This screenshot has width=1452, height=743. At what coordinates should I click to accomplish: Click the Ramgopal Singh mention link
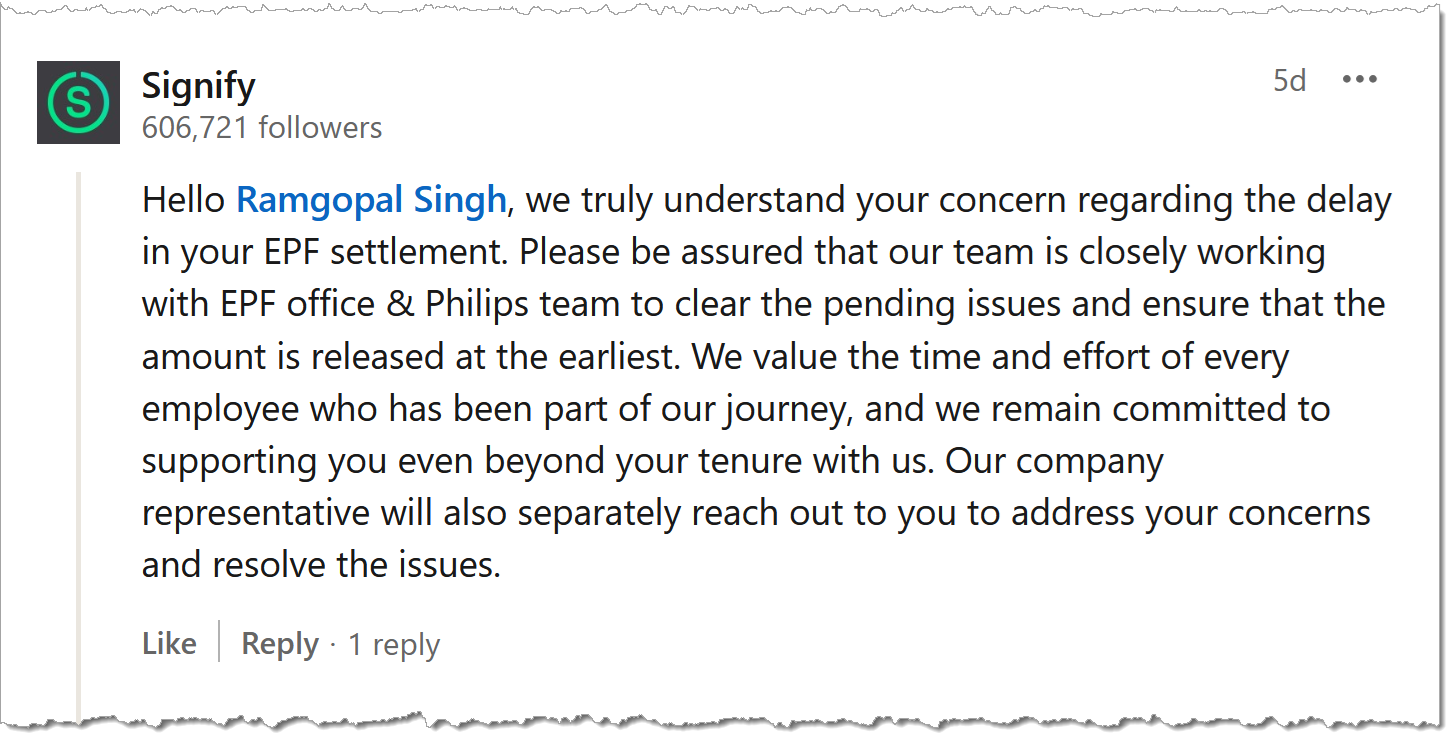[371, 201]
